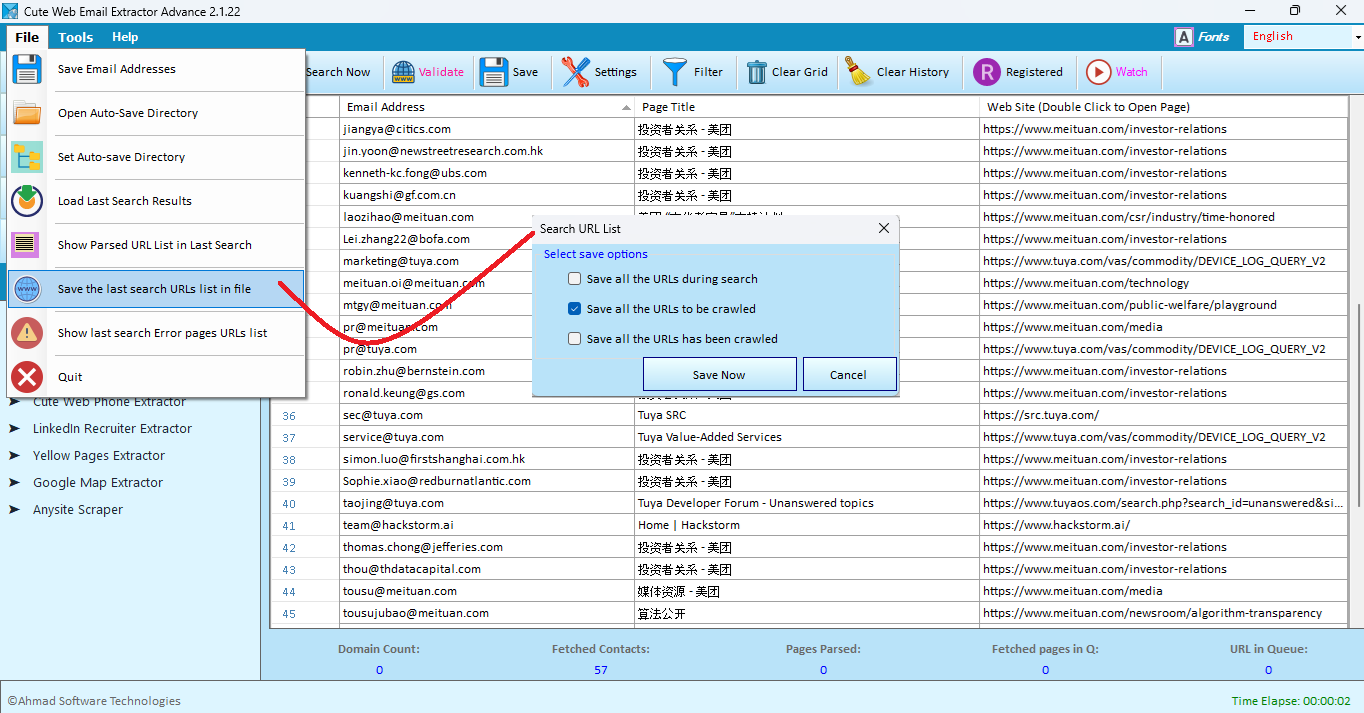
Task: Click the Registered purple R icon
Action: tap(987, 72)
